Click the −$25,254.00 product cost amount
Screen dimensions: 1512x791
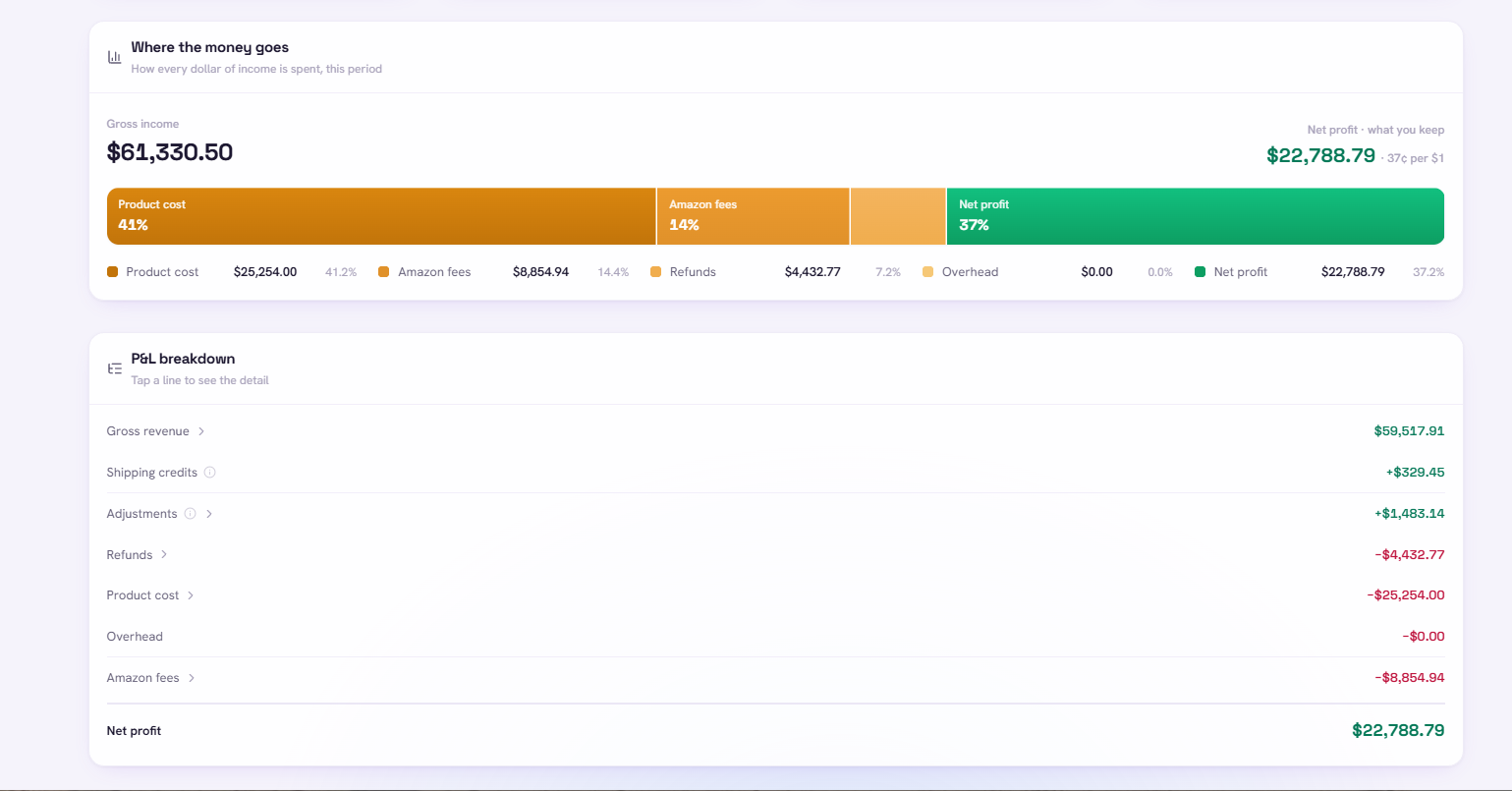(1406, 595)
